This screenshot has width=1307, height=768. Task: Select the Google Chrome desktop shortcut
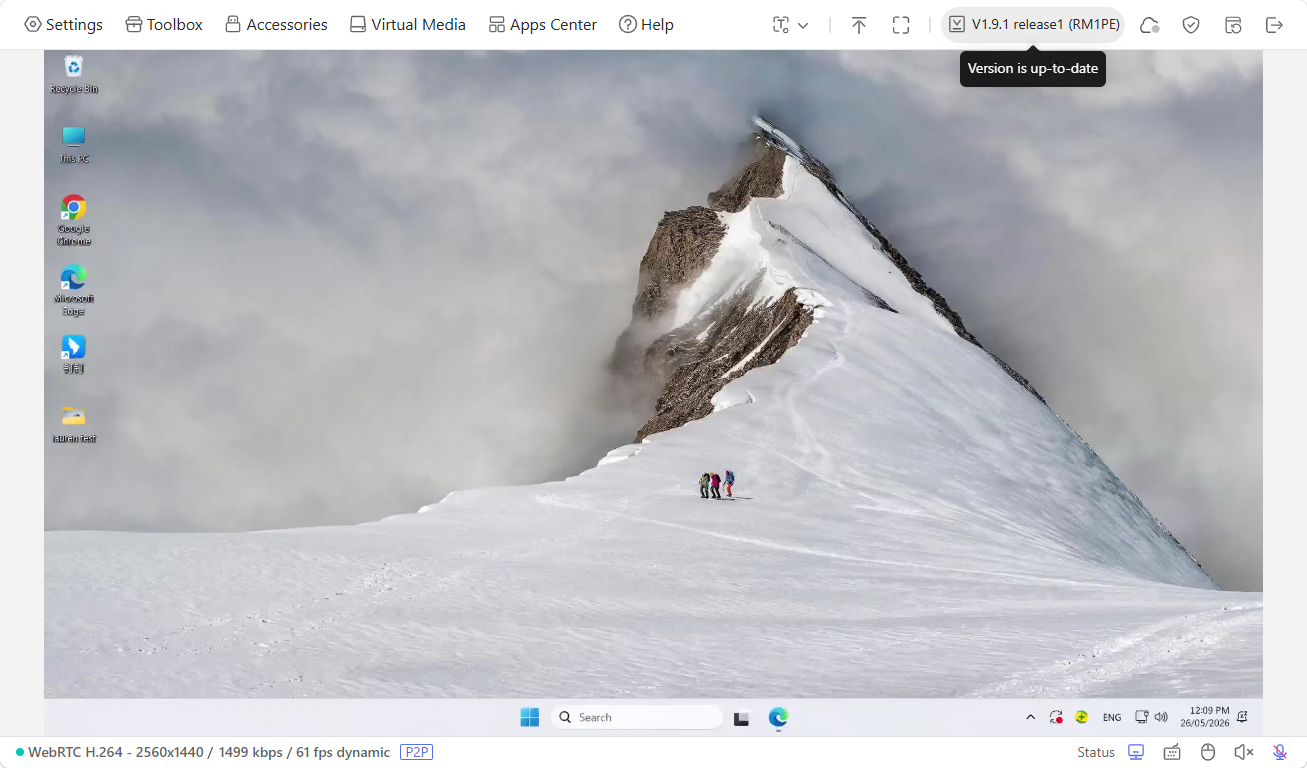click(74, 220)
